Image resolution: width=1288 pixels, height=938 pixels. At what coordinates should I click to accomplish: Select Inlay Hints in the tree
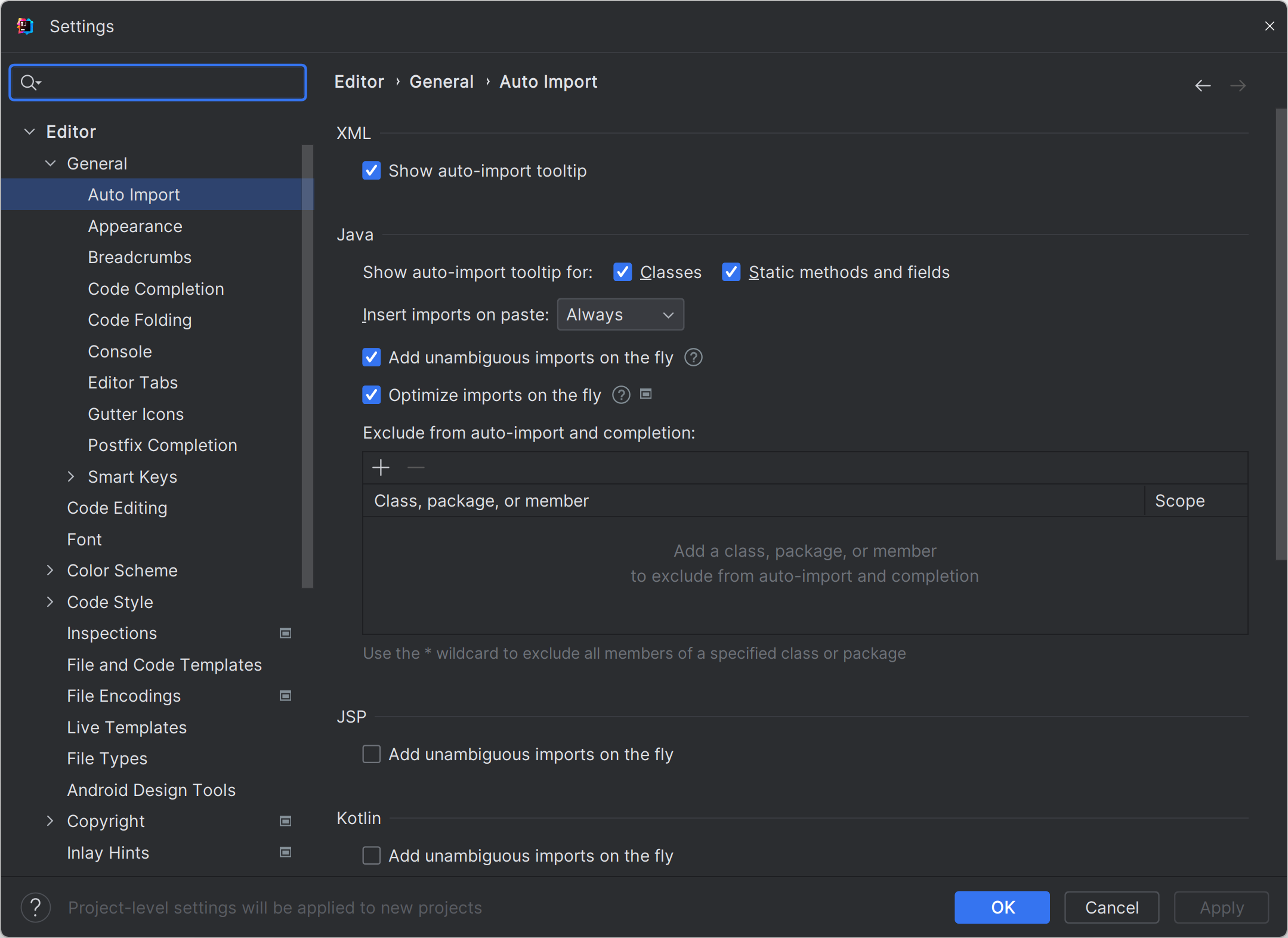click(x=108, y=853)
